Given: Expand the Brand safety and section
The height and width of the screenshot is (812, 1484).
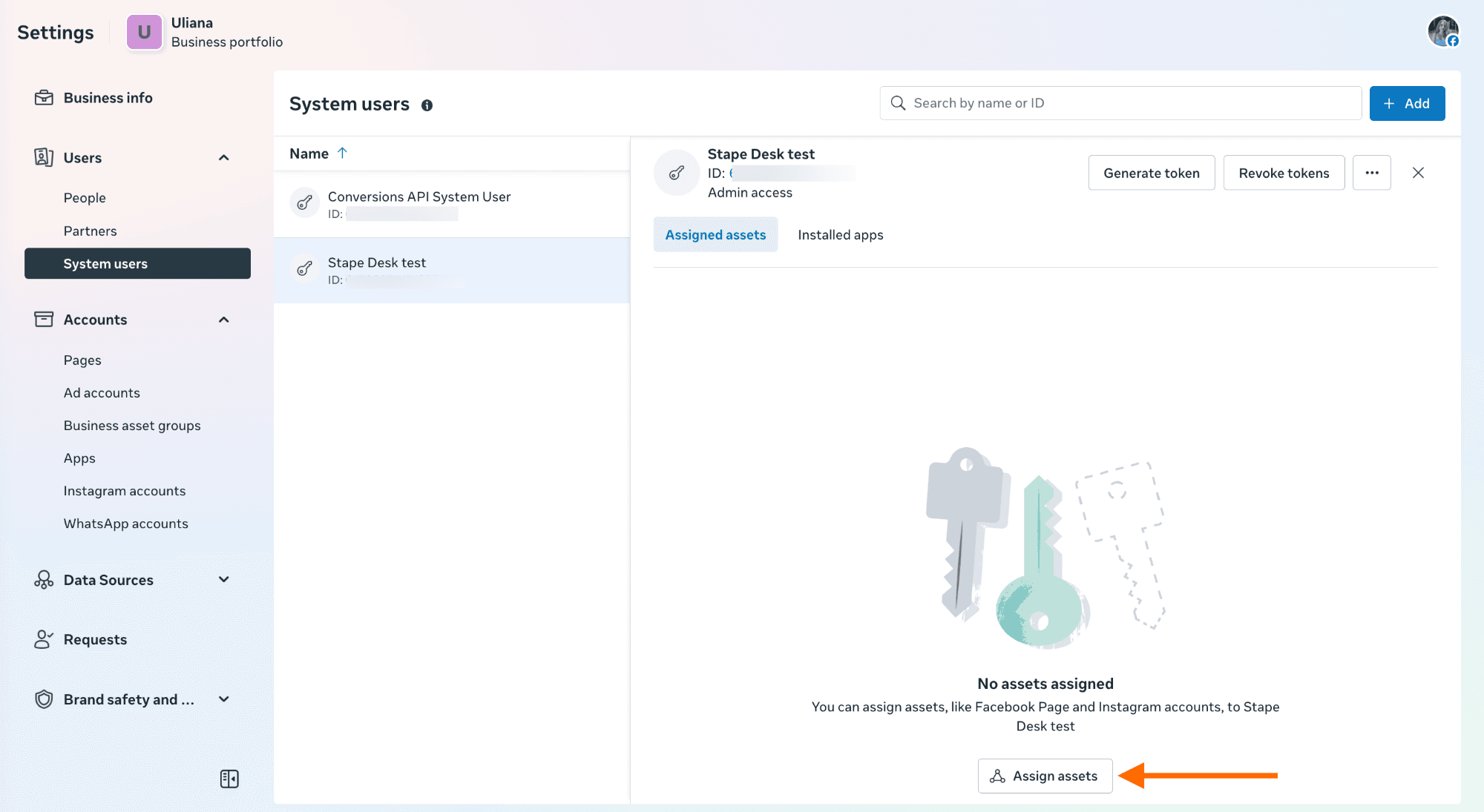Looking at the screenshot, I should tap(223, 699).
